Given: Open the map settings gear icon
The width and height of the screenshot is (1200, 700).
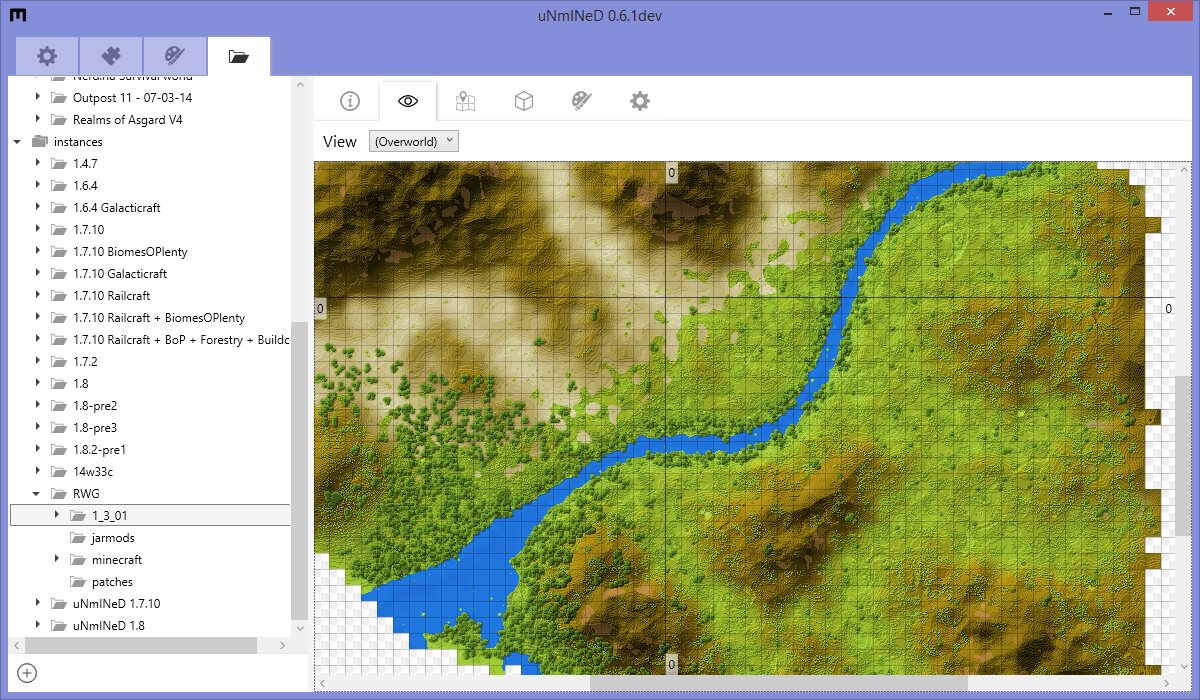Looking at the screenshot, I should [639, 100].
